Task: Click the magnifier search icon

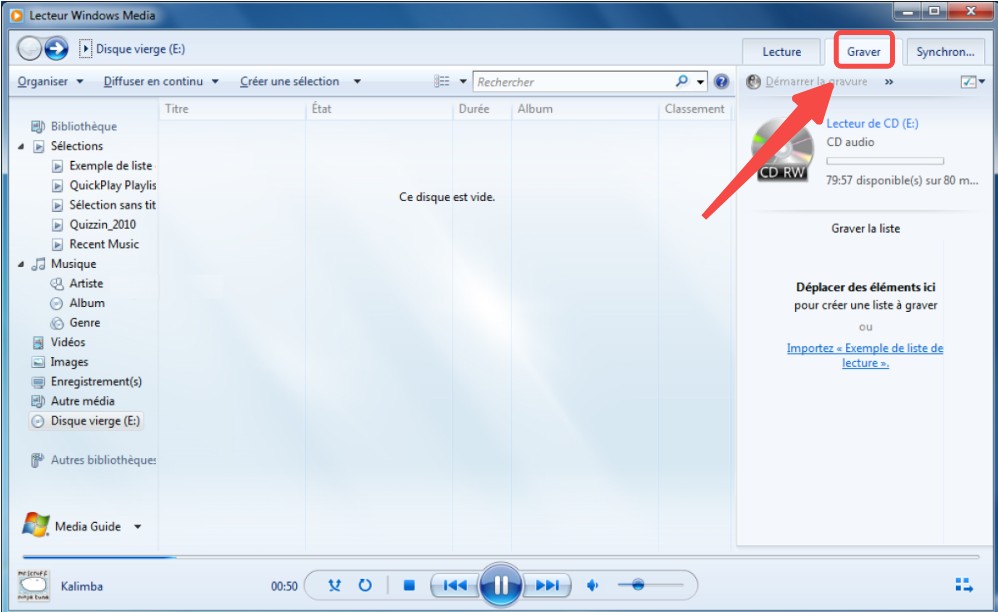Action: [682, 81]
